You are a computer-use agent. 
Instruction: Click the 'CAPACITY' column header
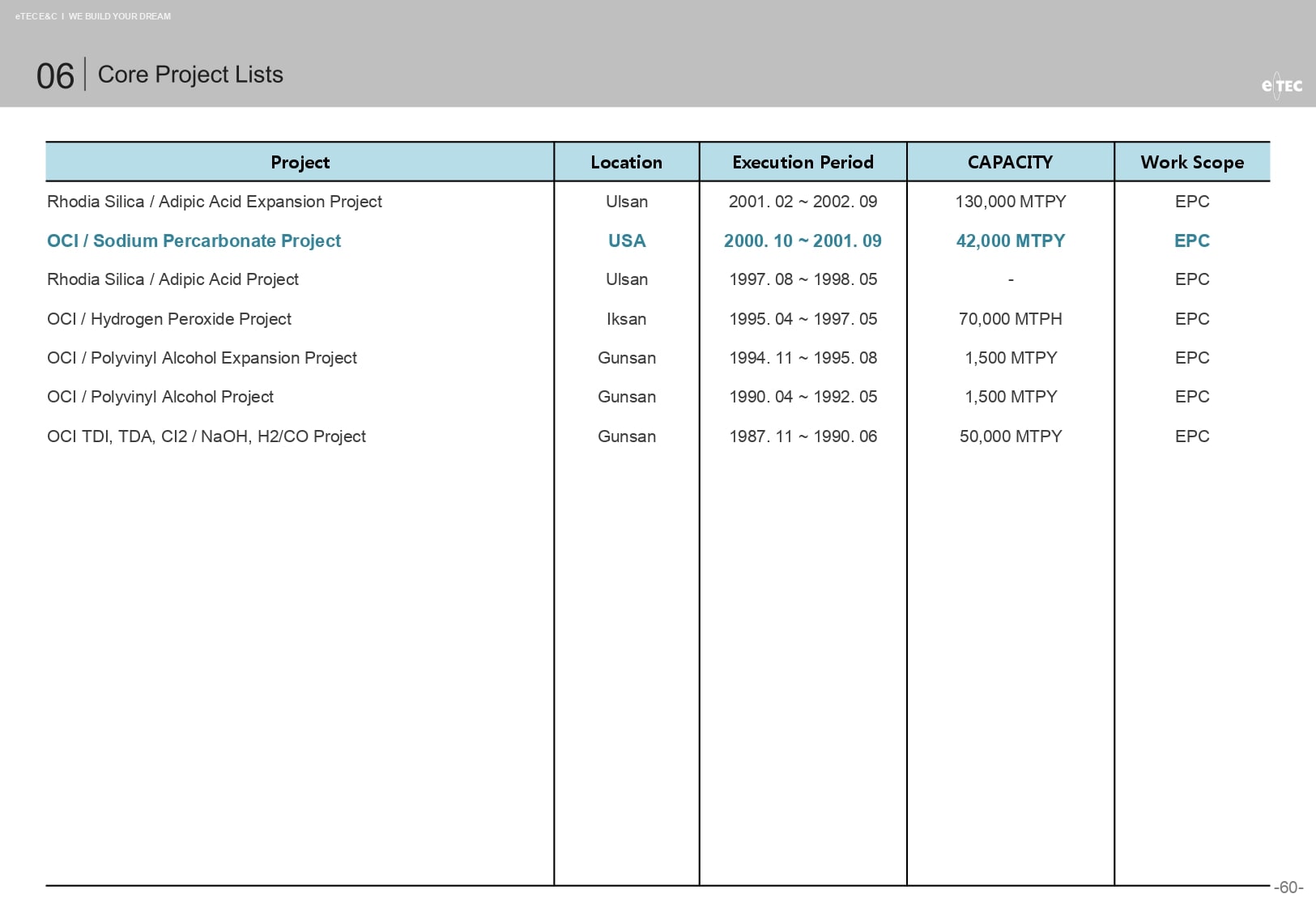(1010, 162)
